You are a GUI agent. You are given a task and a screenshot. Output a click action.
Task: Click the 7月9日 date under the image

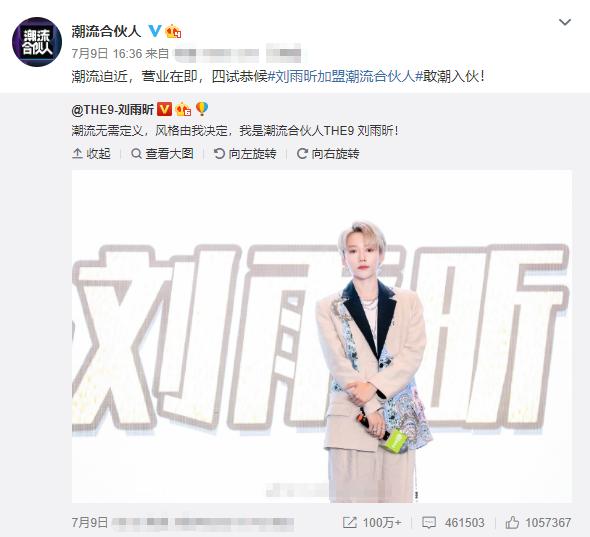90,522
